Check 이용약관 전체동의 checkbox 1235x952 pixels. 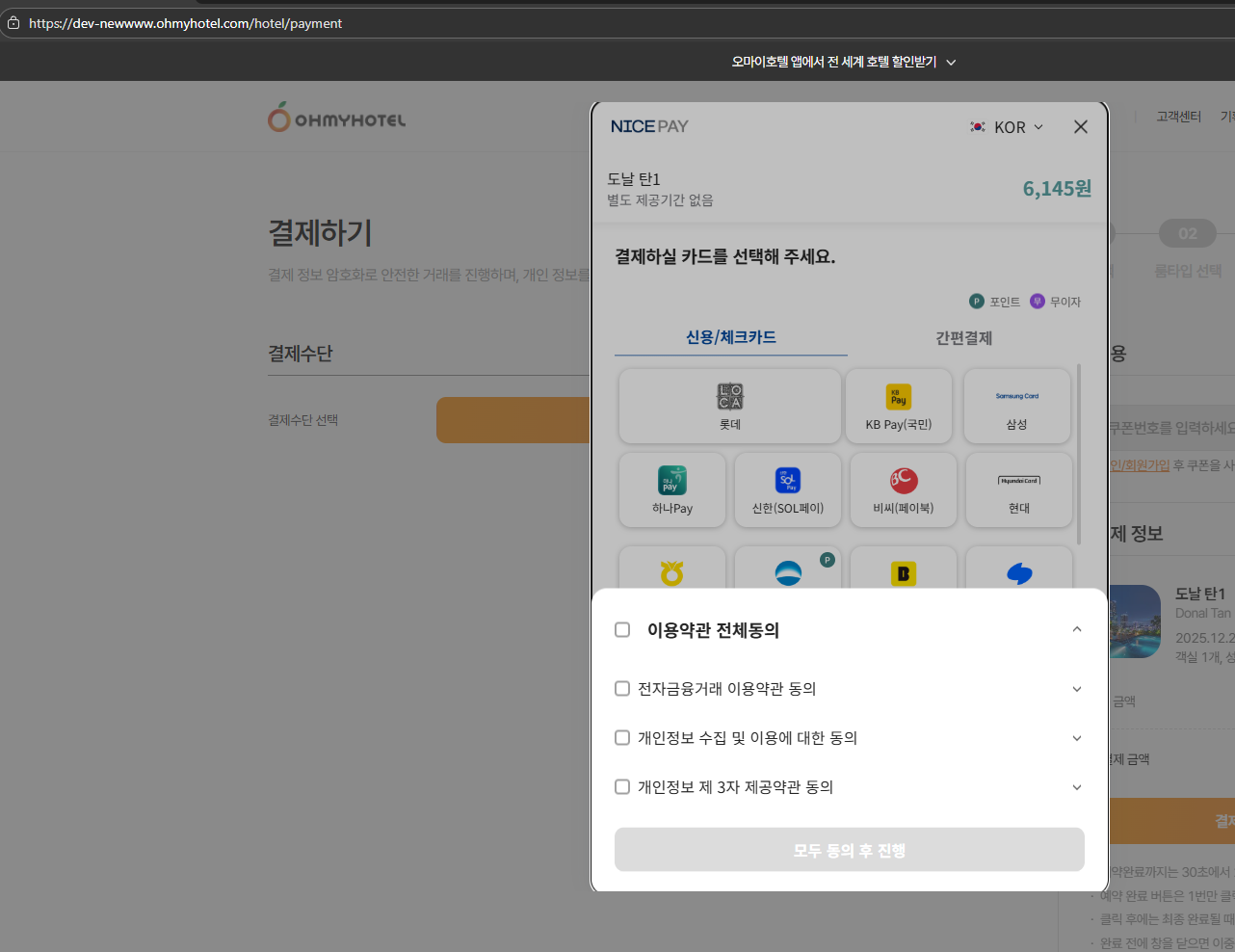pyautogui.click(x=622, y=629)
